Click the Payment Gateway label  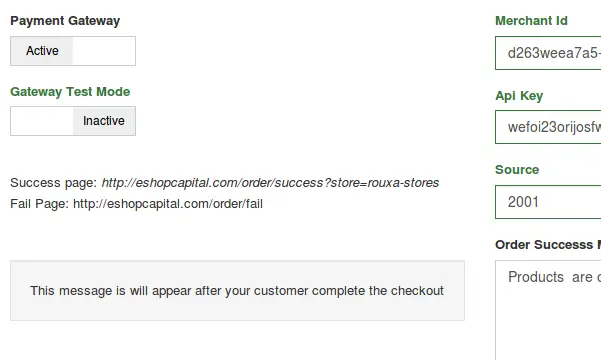click(x=65, y=21)
